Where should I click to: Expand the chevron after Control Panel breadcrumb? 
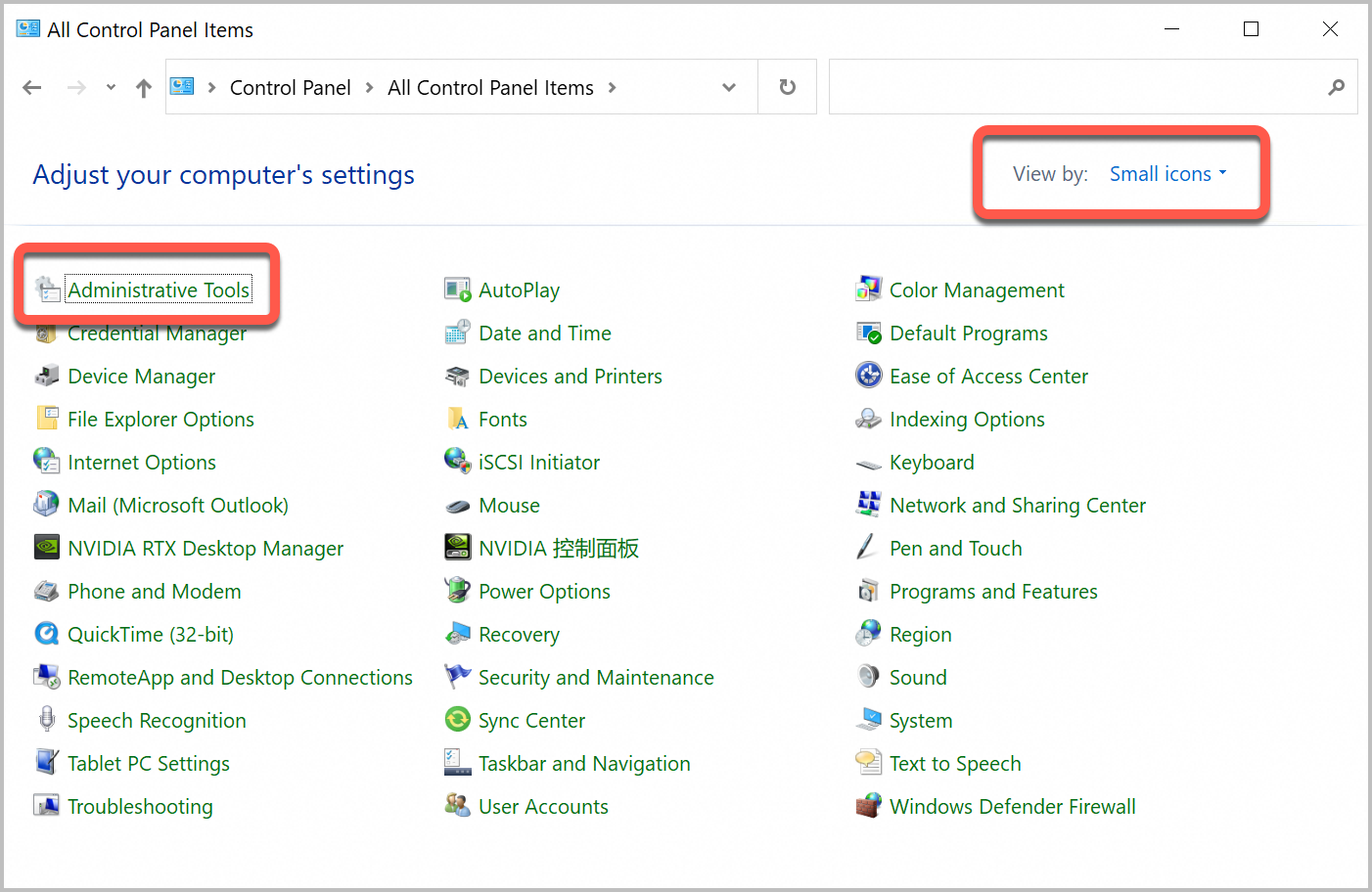pos(369,87)
